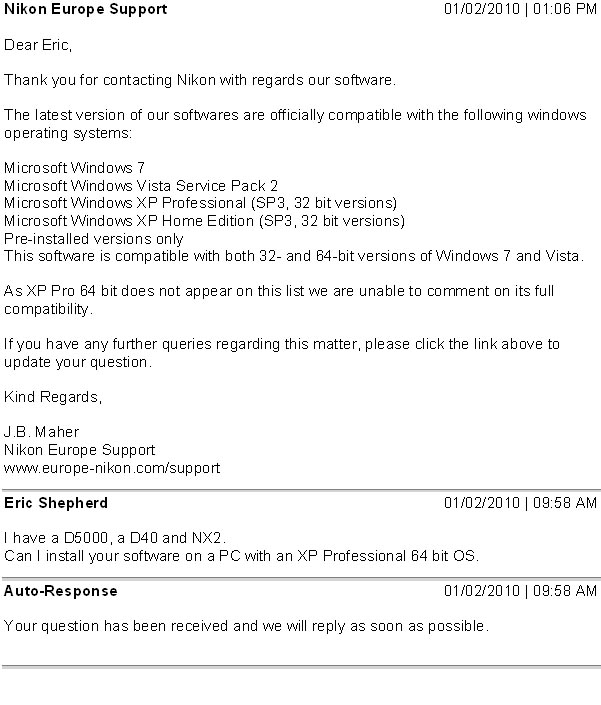Click the Eric Shepherd message timestamp
This screenshot has height=705, width=601.
[520, 503]
